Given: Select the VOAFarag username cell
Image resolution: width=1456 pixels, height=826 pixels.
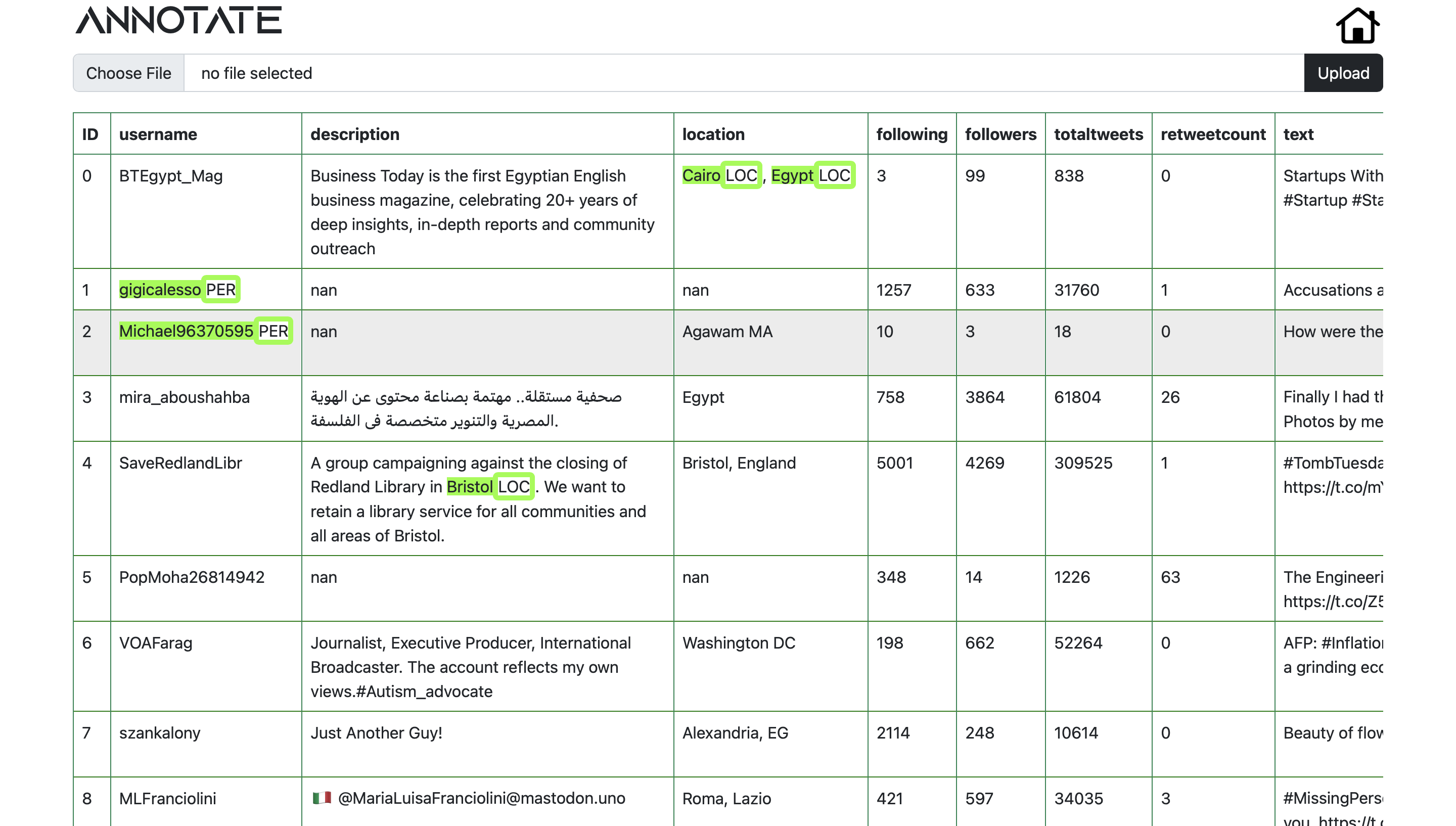Looking at the screenshot, I should tap(206, 666).
